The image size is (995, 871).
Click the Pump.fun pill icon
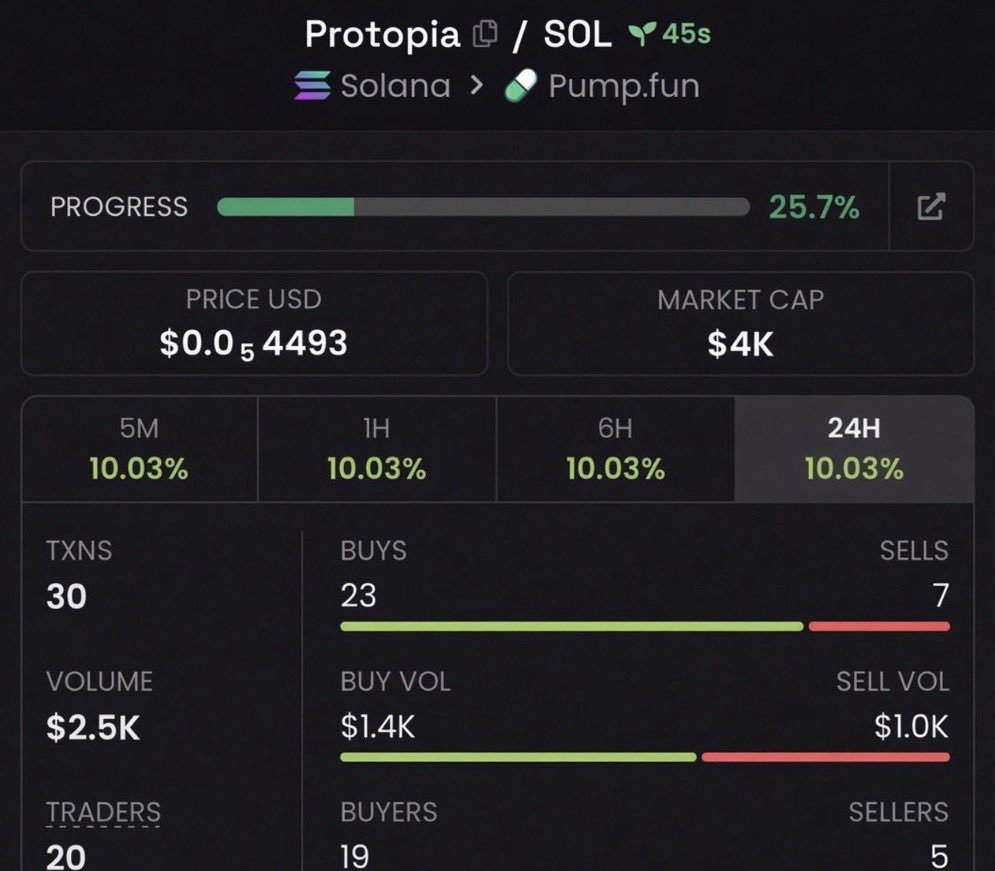pos(521,86)
